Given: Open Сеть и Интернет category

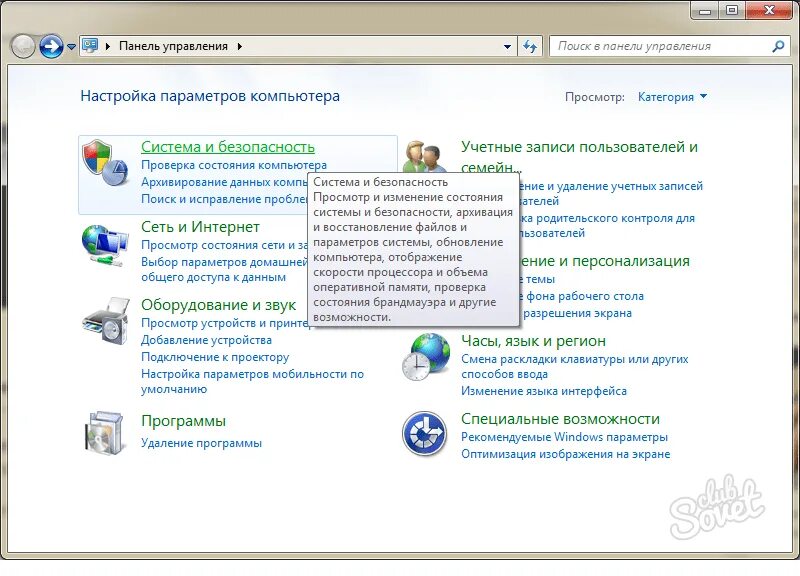Looking at the screenshot, I should (x=200, y=227).
